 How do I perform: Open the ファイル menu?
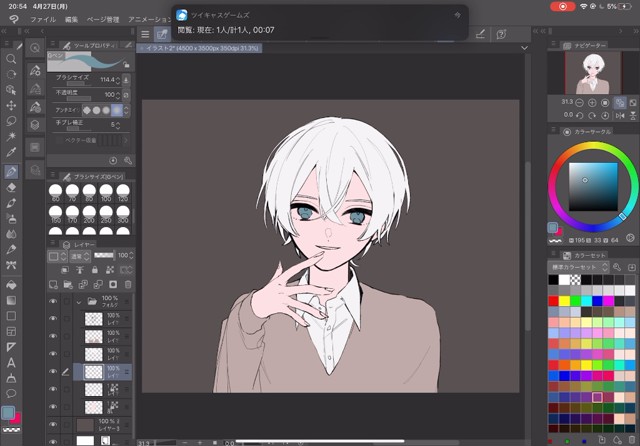[x=43, y=19]
